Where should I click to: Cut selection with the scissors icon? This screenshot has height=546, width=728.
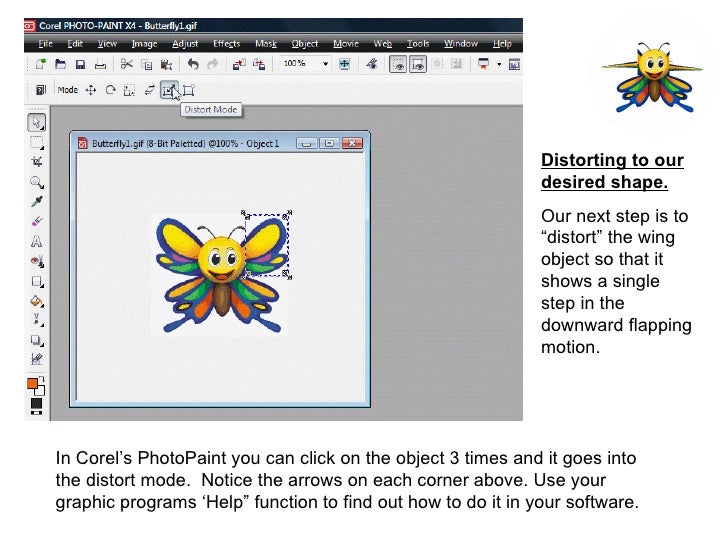coord(126,64)
